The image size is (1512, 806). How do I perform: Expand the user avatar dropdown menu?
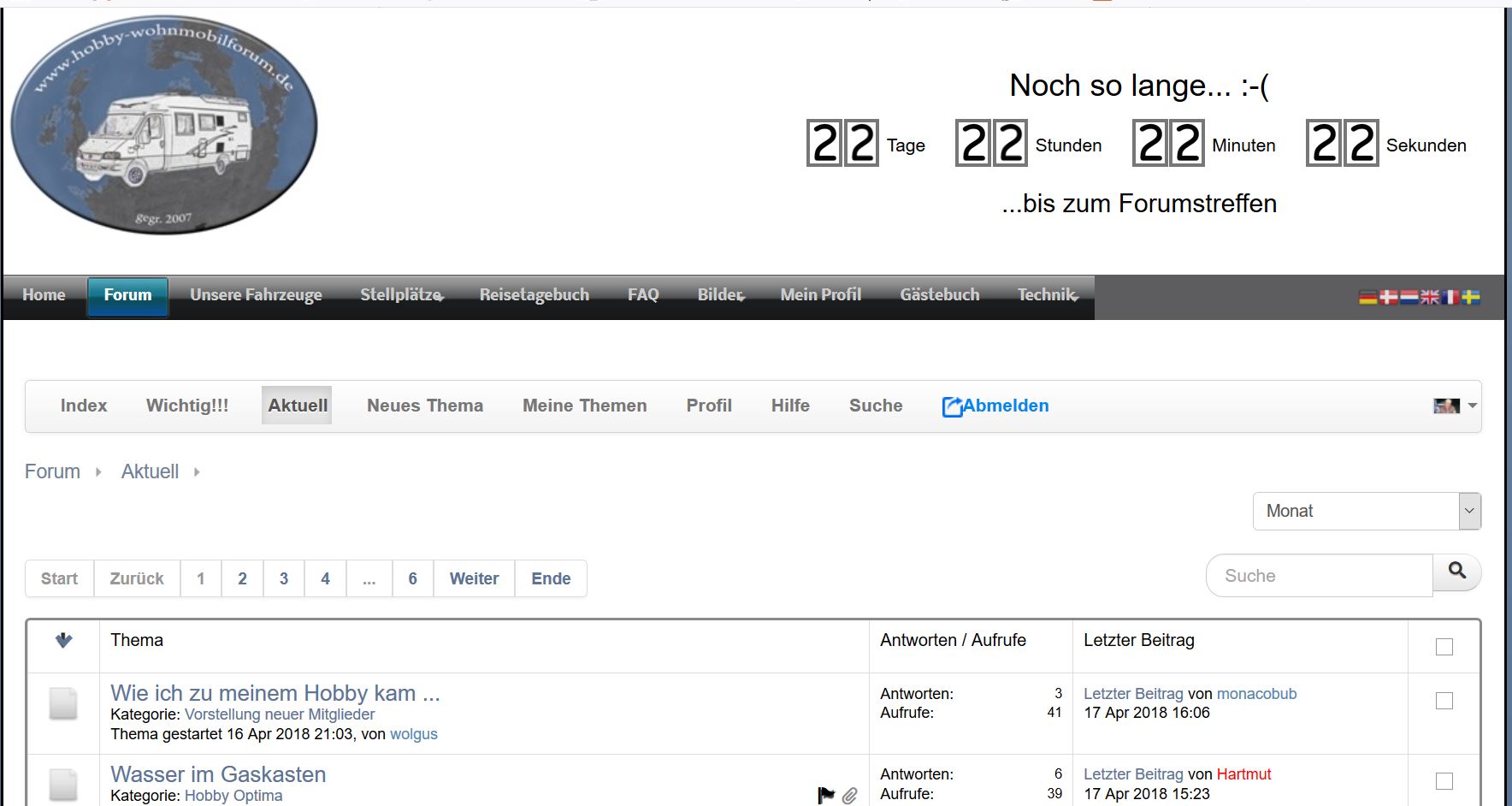(x=1456, y=406)
